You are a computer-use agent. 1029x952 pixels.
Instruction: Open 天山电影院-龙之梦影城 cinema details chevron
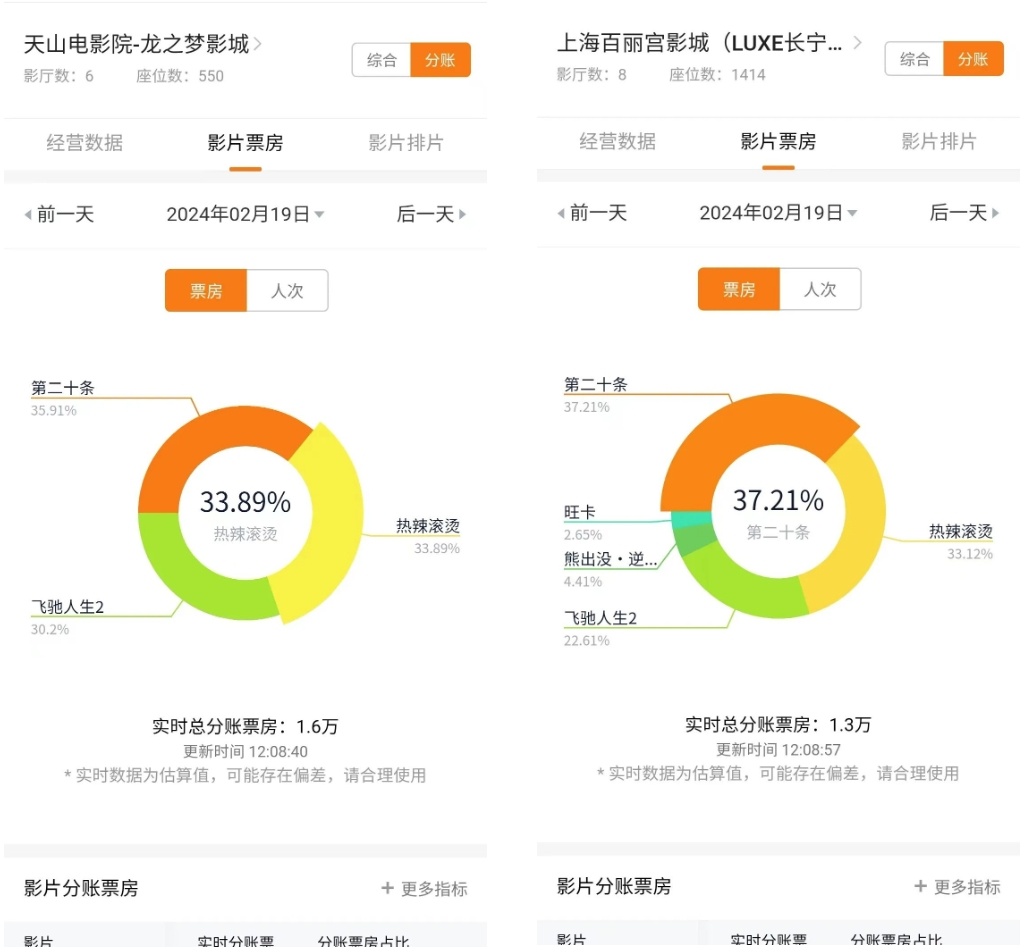259,44
